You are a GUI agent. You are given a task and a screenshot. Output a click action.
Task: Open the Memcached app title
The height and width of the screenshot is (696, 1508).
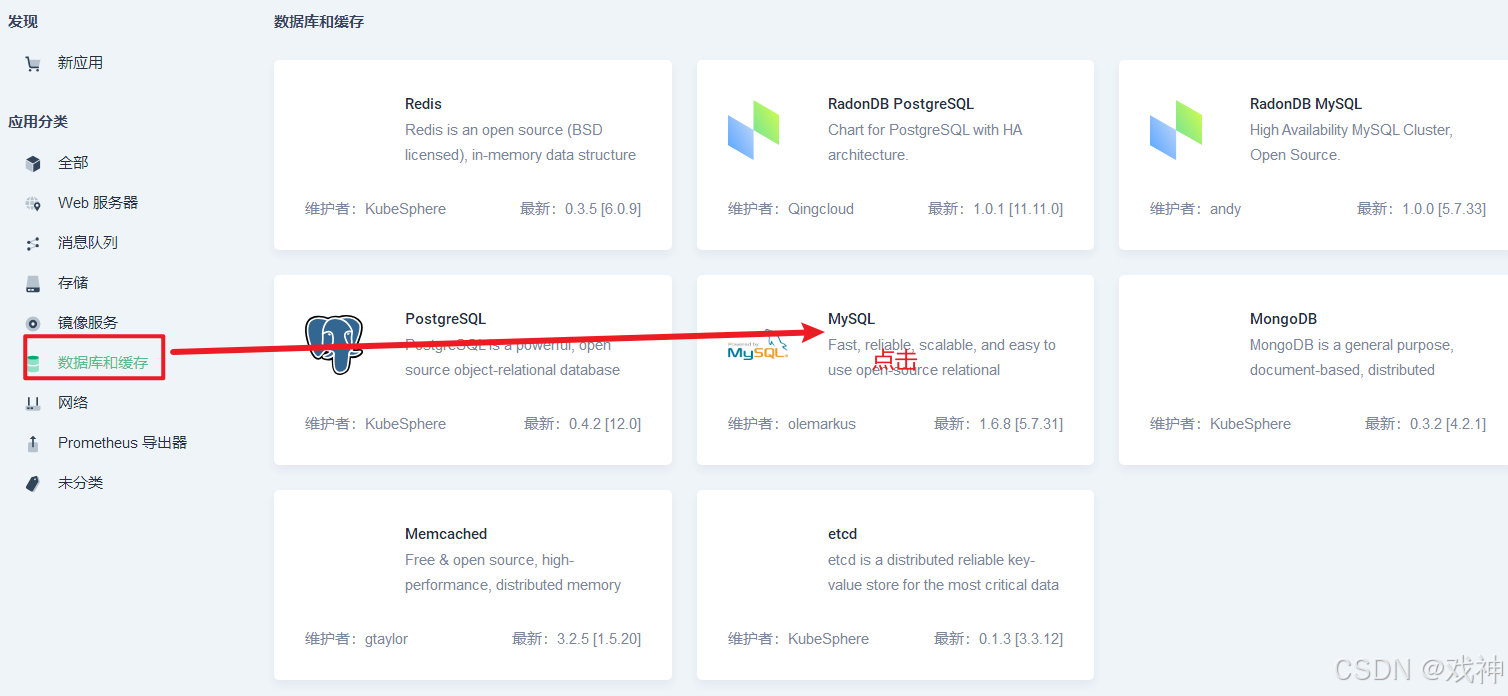click(446, 534)
